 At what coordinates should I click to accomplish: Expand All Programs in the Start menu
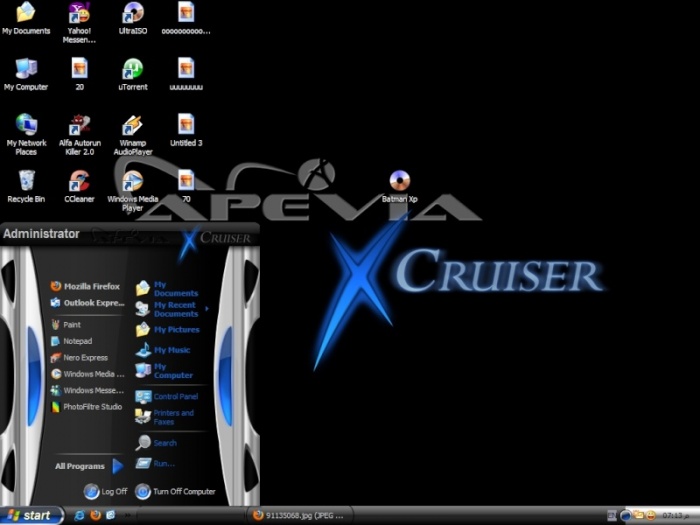click(x=89, y=466)
